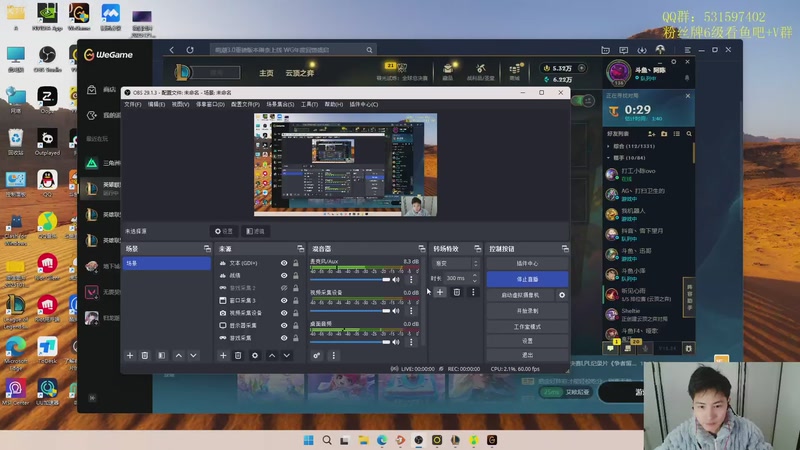Open scene filters in OBS scenes panel
Image resolution: width=800 pixels, height=450 pixels.
pyautogui.click(x=162, y=355)
